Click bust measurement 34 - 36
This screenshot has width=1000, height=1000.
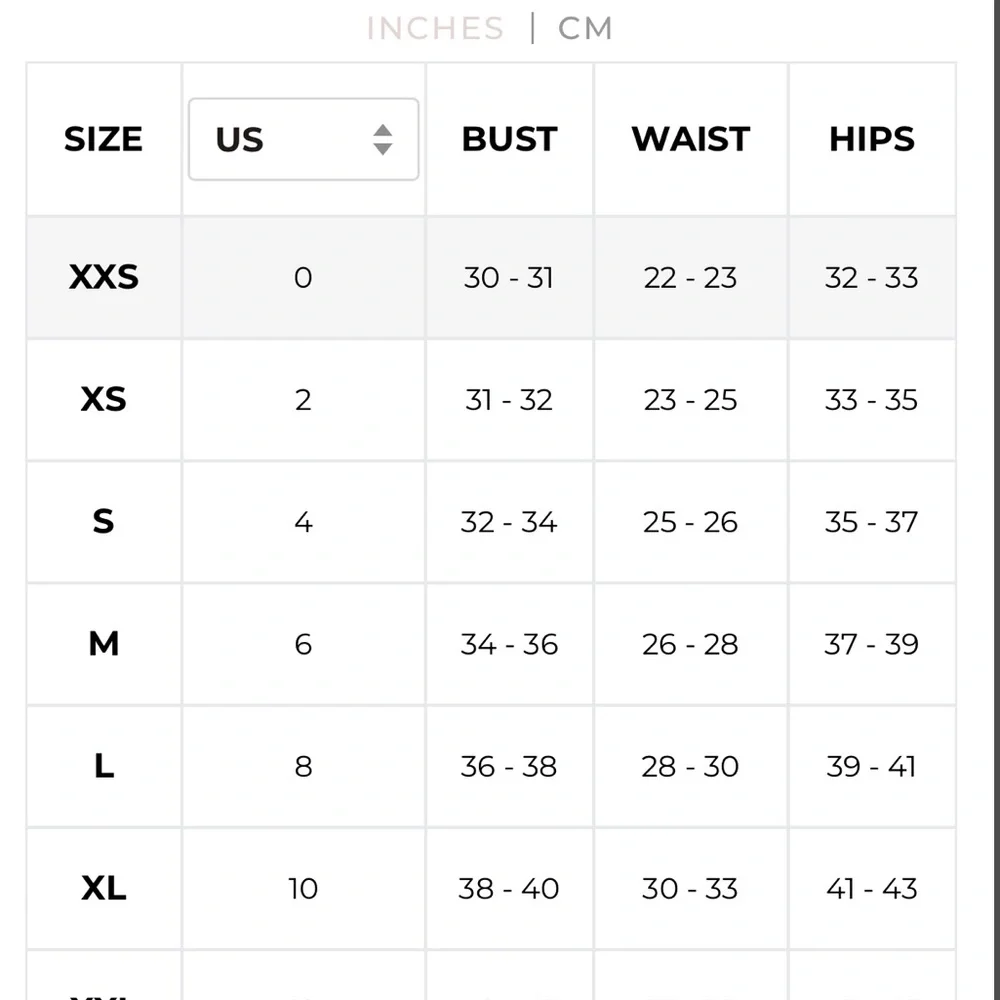[510, 644]
